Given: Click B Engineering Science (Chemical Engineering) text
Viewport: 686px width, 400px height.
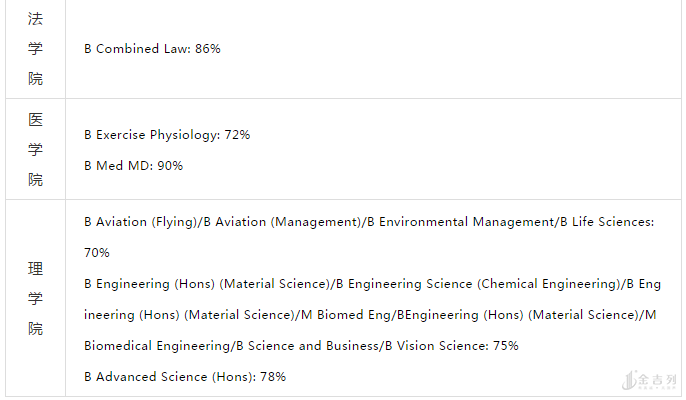Looking at the screenshot, I should tap(477, 283).
